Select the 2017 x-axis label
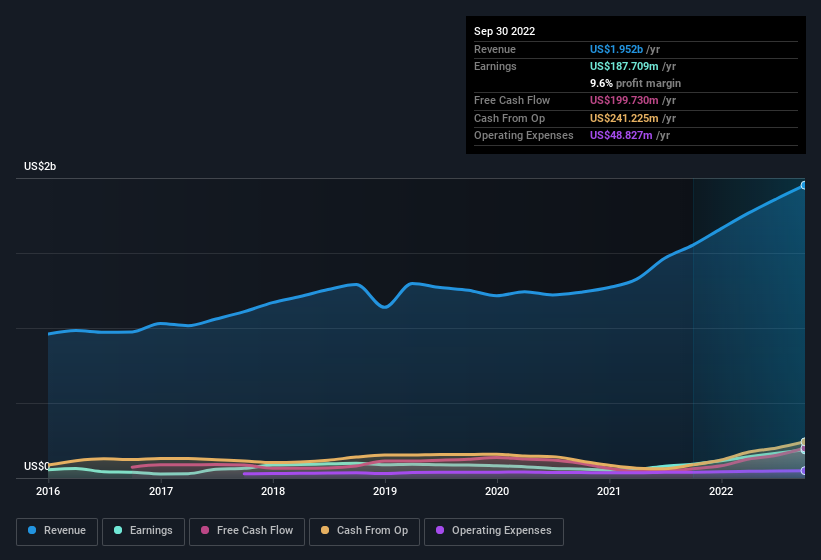This screenshot has width=821, height=560. point(161,491)
